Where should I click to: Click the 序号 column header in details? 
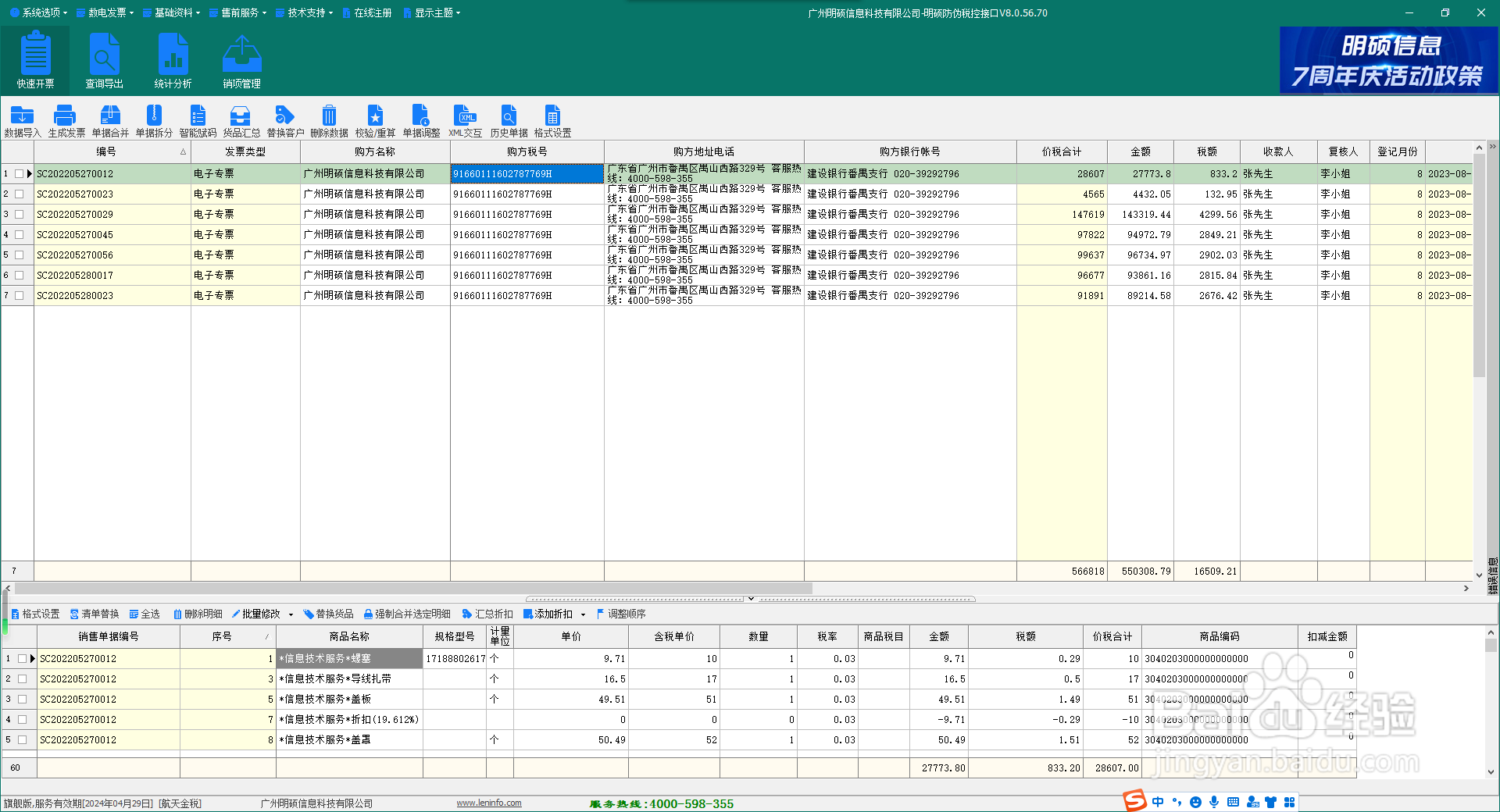click(227, 636)
